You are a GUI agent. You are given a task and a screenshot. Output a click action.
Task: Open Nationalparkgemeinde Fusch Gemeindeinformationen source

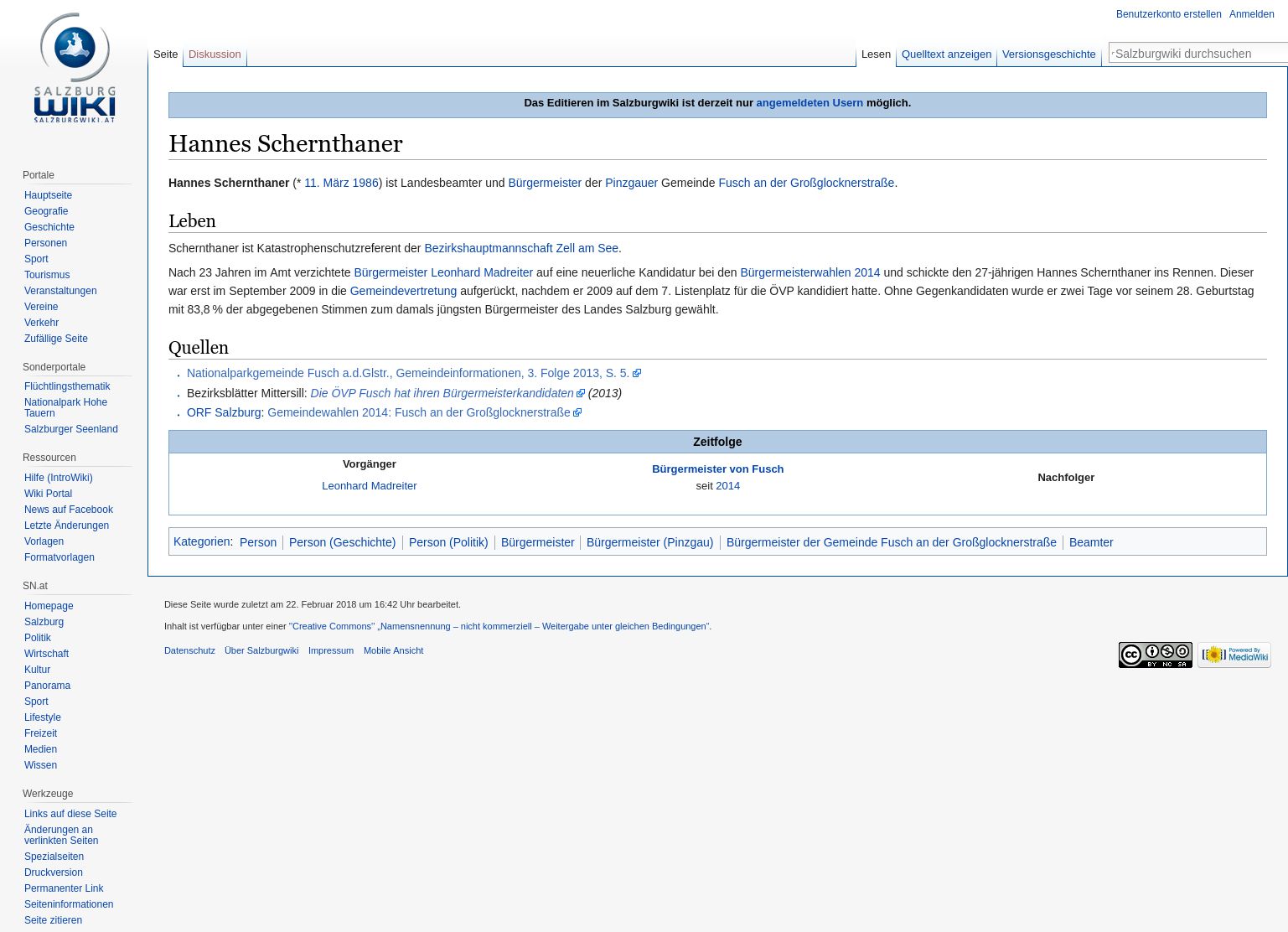408,373
